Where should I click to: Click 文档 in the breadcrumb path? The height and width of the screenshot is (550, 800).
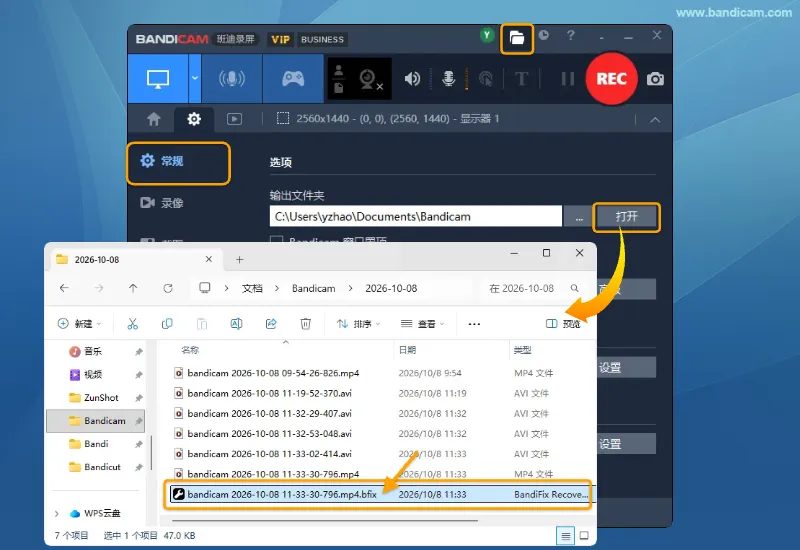click(252, 289)
